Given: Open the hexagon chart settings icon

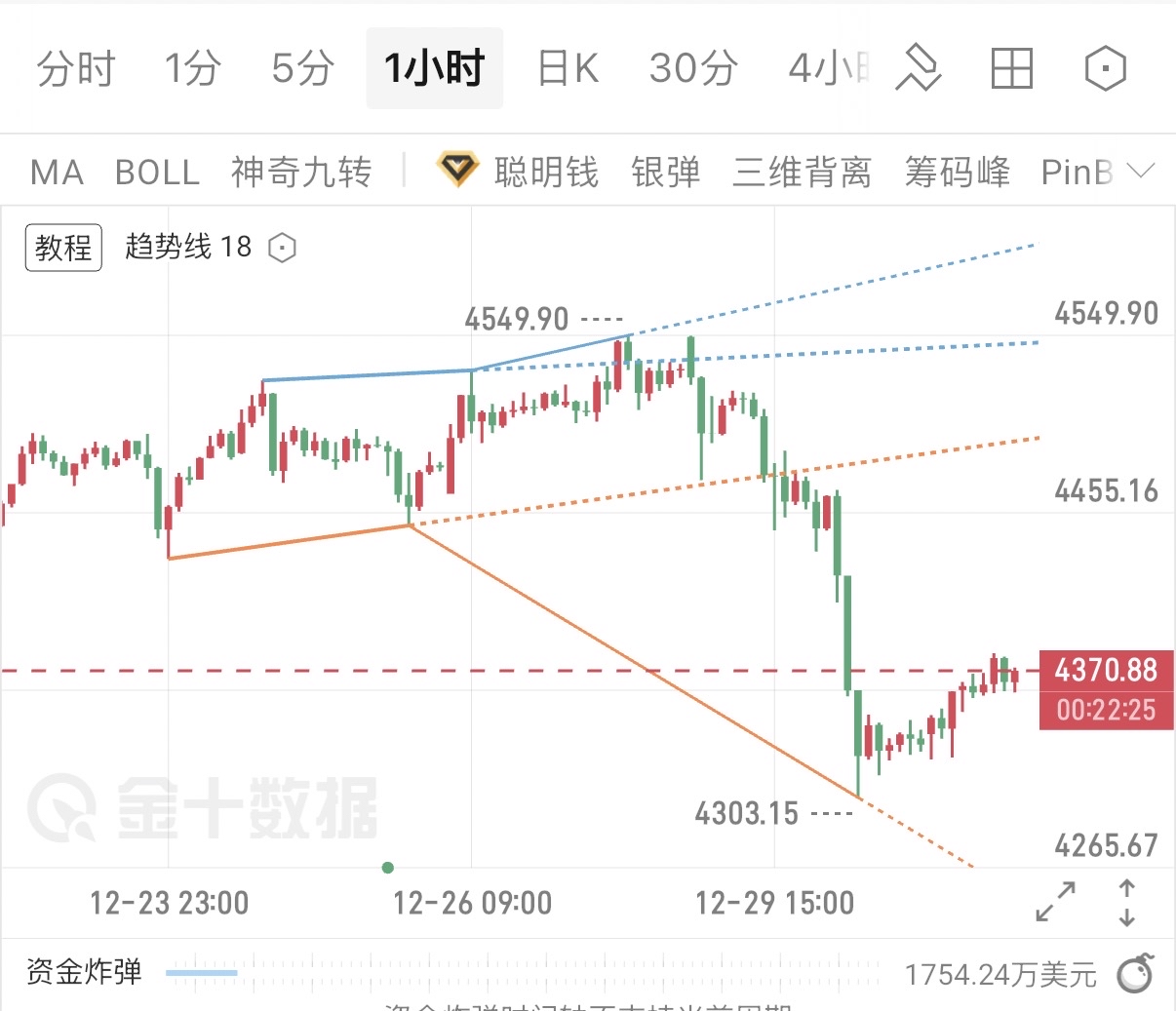Looking at the screenshot, I should 1104,68.
